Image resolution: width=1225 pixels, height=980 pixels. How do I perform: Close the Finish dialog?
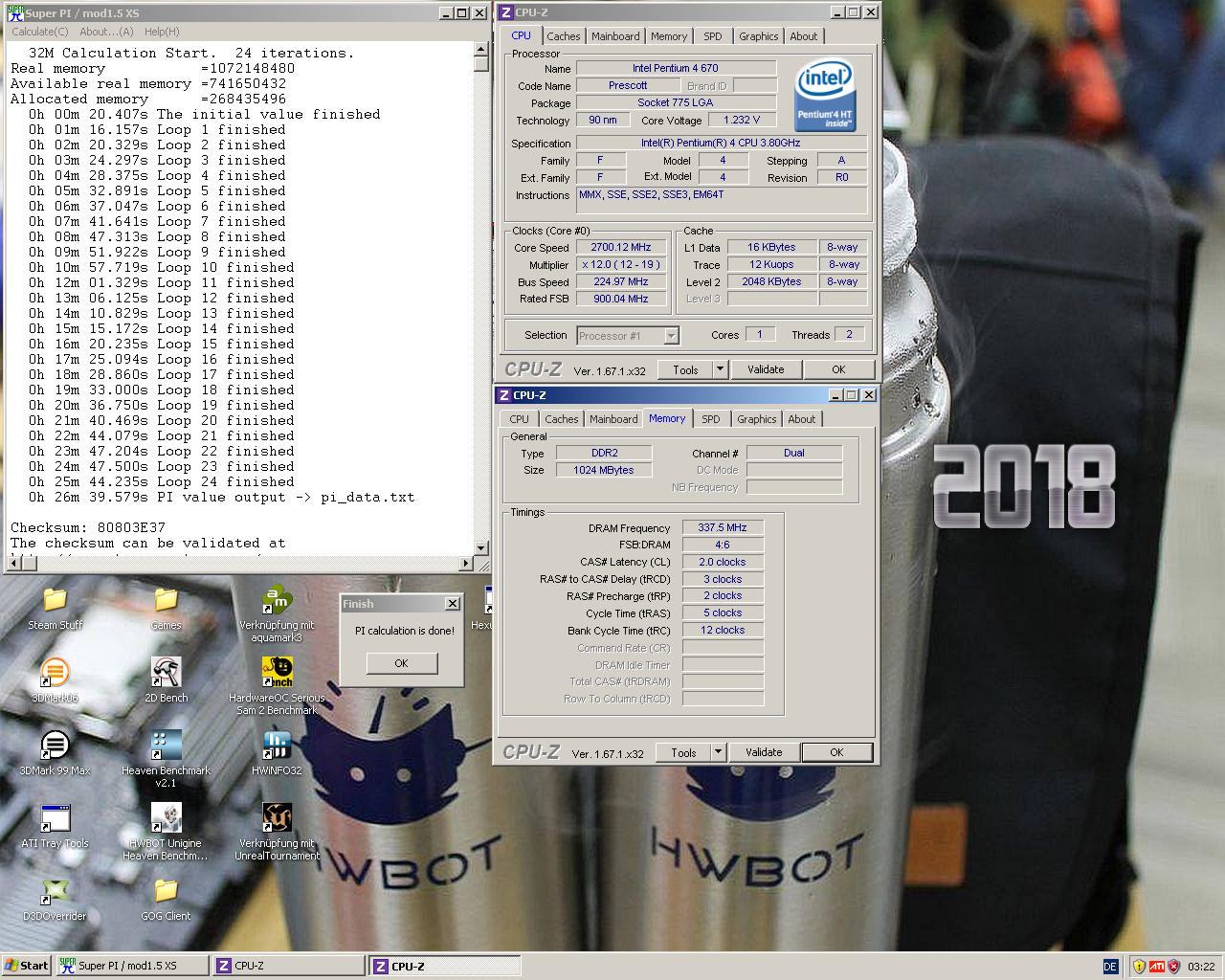click(453, 604)
